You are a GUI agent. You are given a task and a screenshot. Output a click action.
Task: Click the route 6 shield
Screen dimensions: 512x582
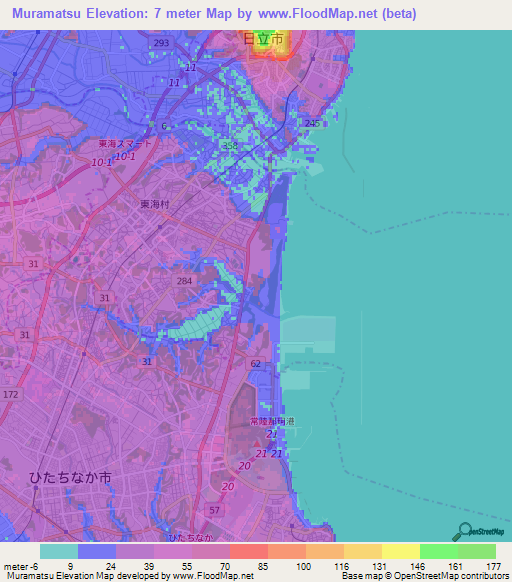tap(164, 126)
